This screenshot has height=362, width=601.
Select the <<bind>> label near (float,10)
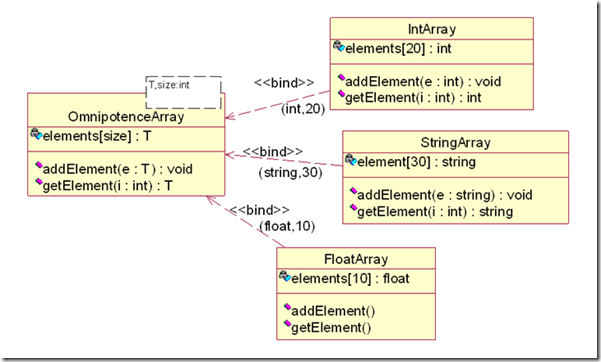click(259, 210)
